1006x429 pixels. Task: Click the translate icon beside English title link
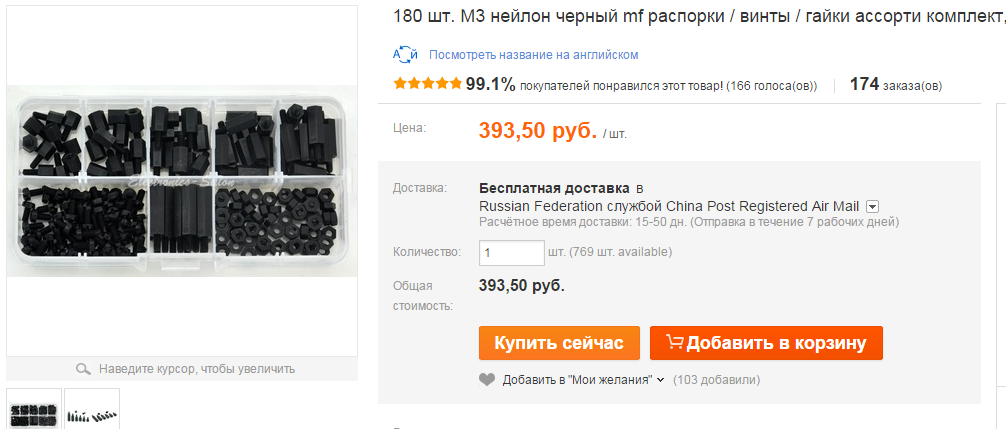click(x=405, y=55)
